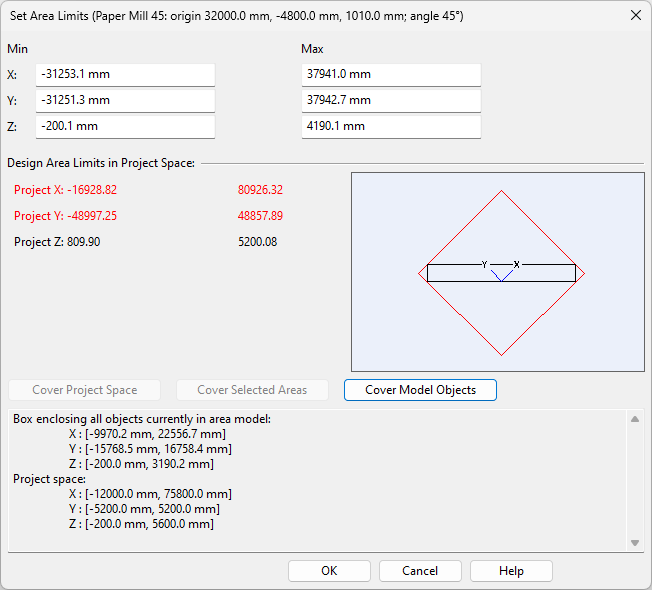Image resolution: width=652 pixels, height=590 pixels.
Task: Click the Cover Selected Areas button
Action: click(252, 390)
